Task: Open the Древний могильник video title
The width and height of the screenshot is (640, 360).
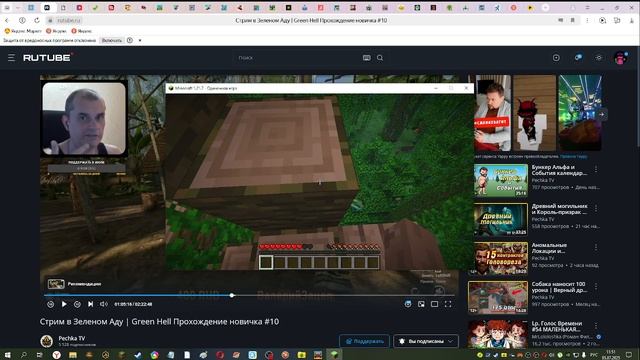Action: pyautogui.click(x=559, y=209)
